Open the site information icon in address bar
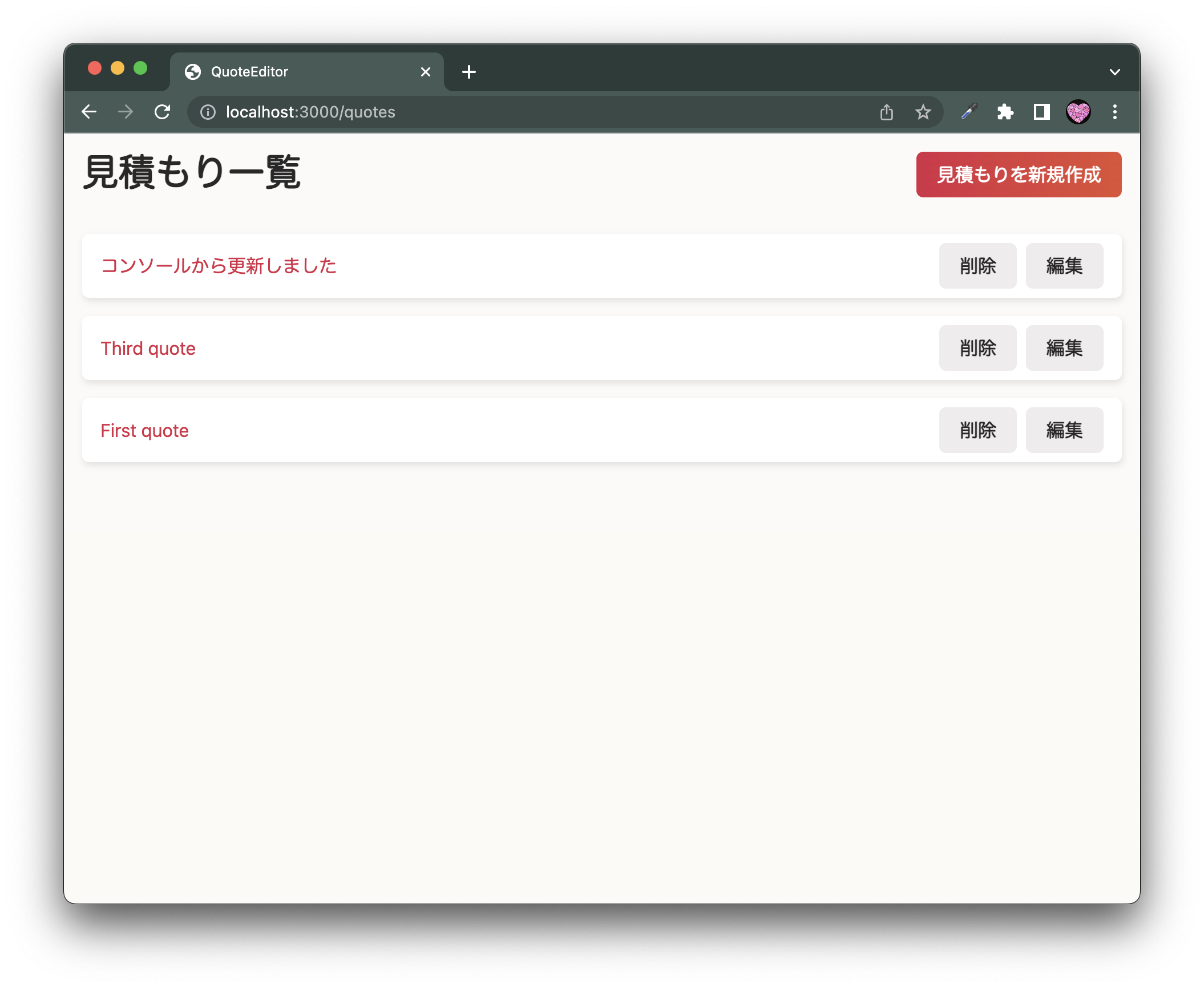This screenshot has width=1204, height=988. pos(207,112)
